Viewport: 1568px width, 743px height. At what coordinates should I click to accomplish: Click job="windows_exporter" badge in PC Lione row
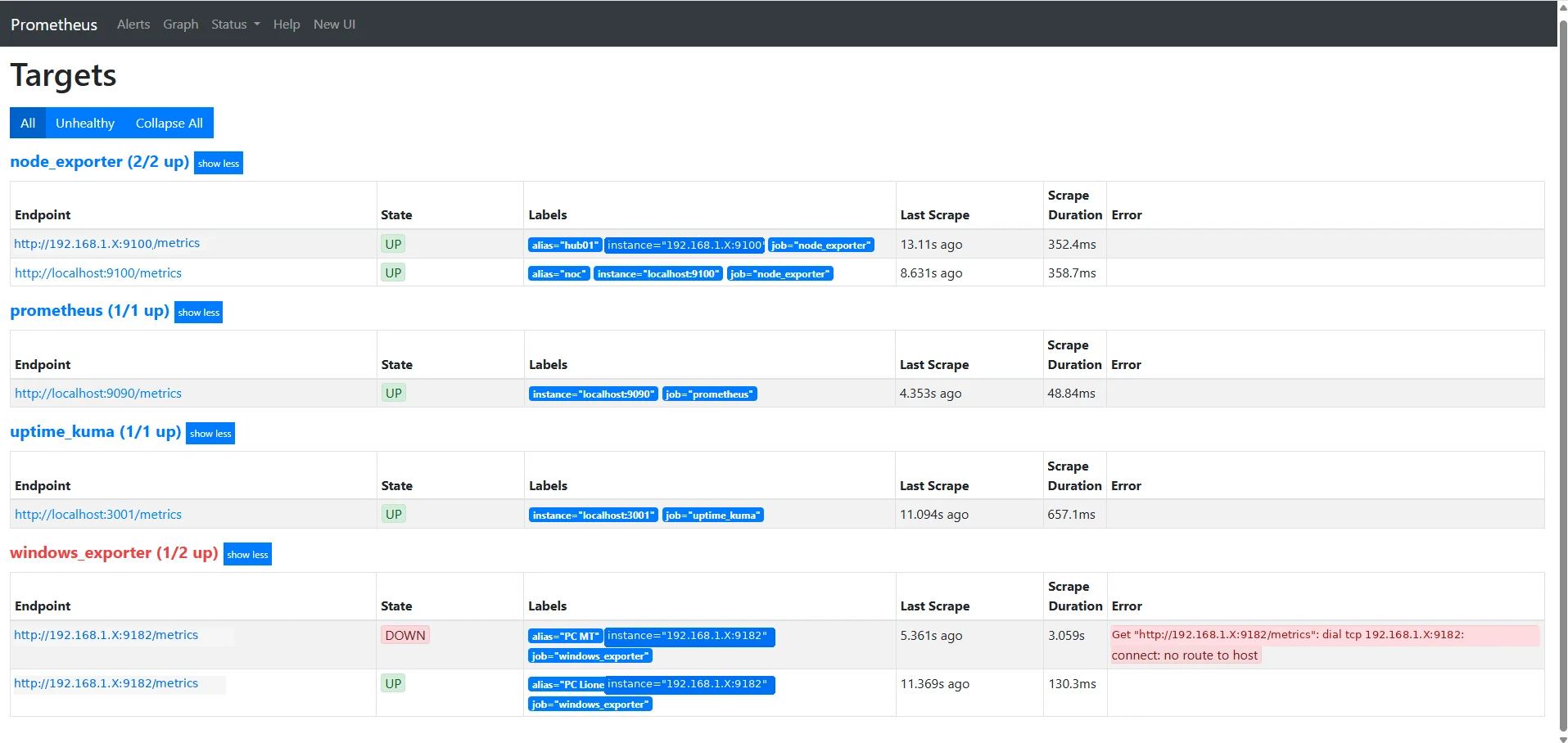coord(590,704)
